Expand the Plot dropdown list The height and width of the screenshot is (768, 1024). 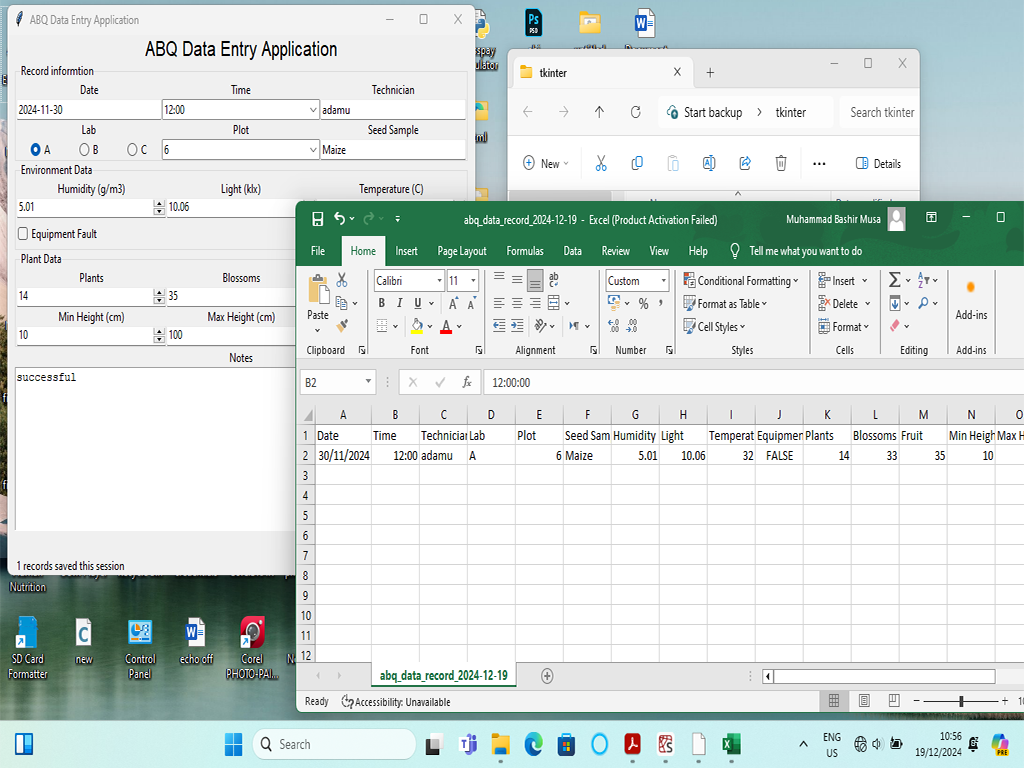tap(312, 150)
